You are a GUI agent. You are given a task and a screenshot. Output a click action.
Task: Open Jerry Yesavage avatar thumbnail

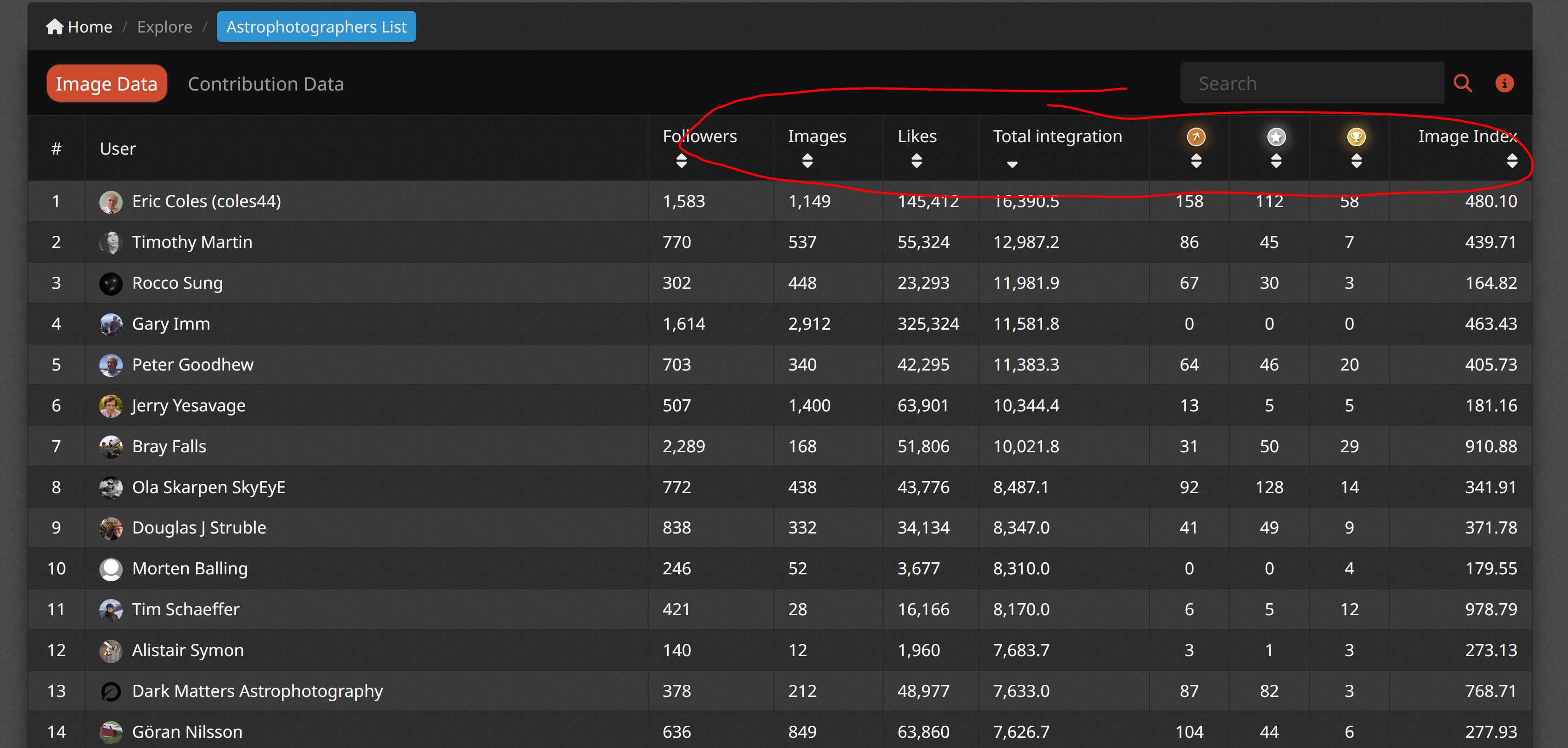tap(111, 406)
